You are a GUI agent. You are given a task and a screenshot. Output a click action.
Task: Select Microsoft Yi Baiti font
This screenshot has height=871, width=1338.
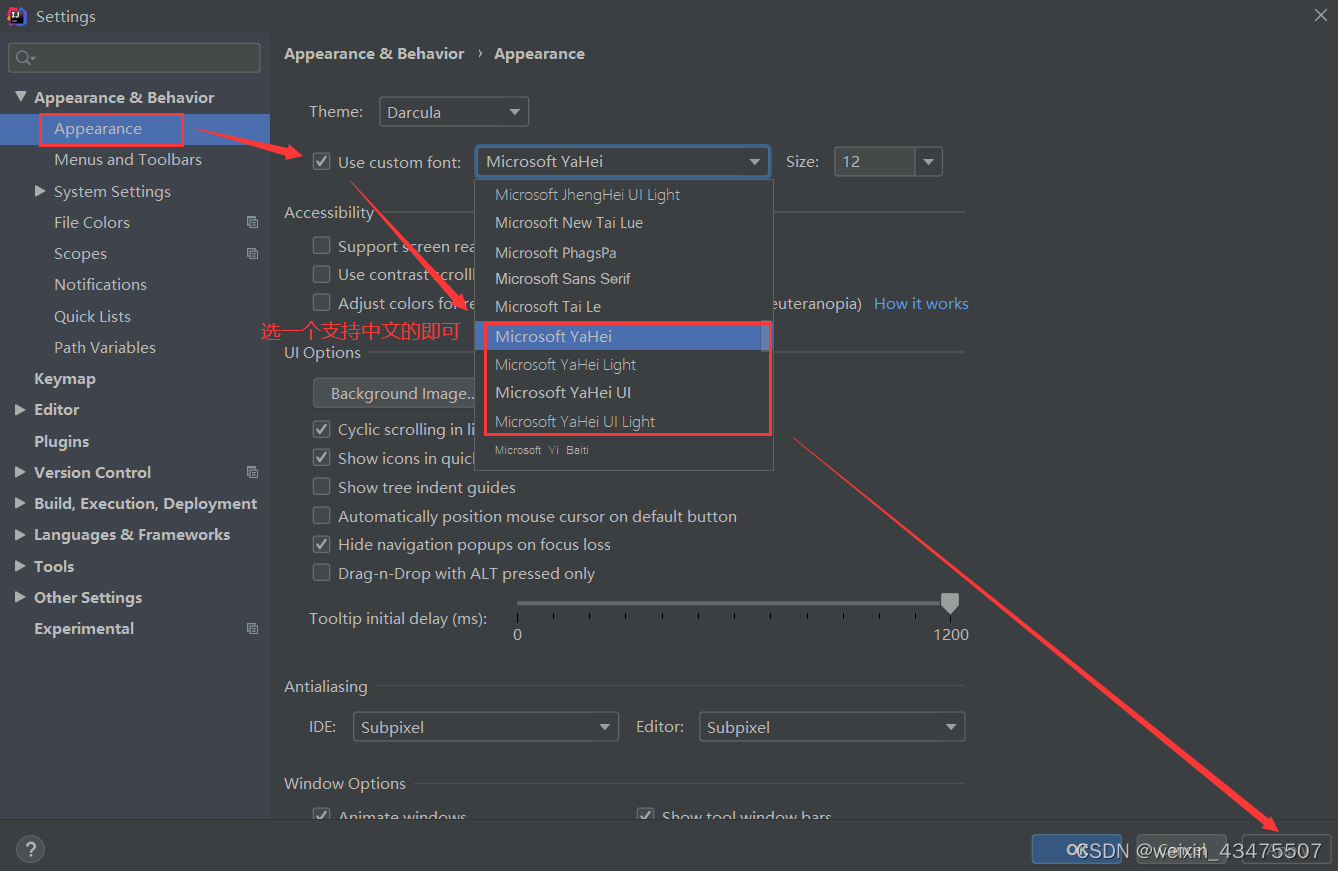click(x=618, y=450)
